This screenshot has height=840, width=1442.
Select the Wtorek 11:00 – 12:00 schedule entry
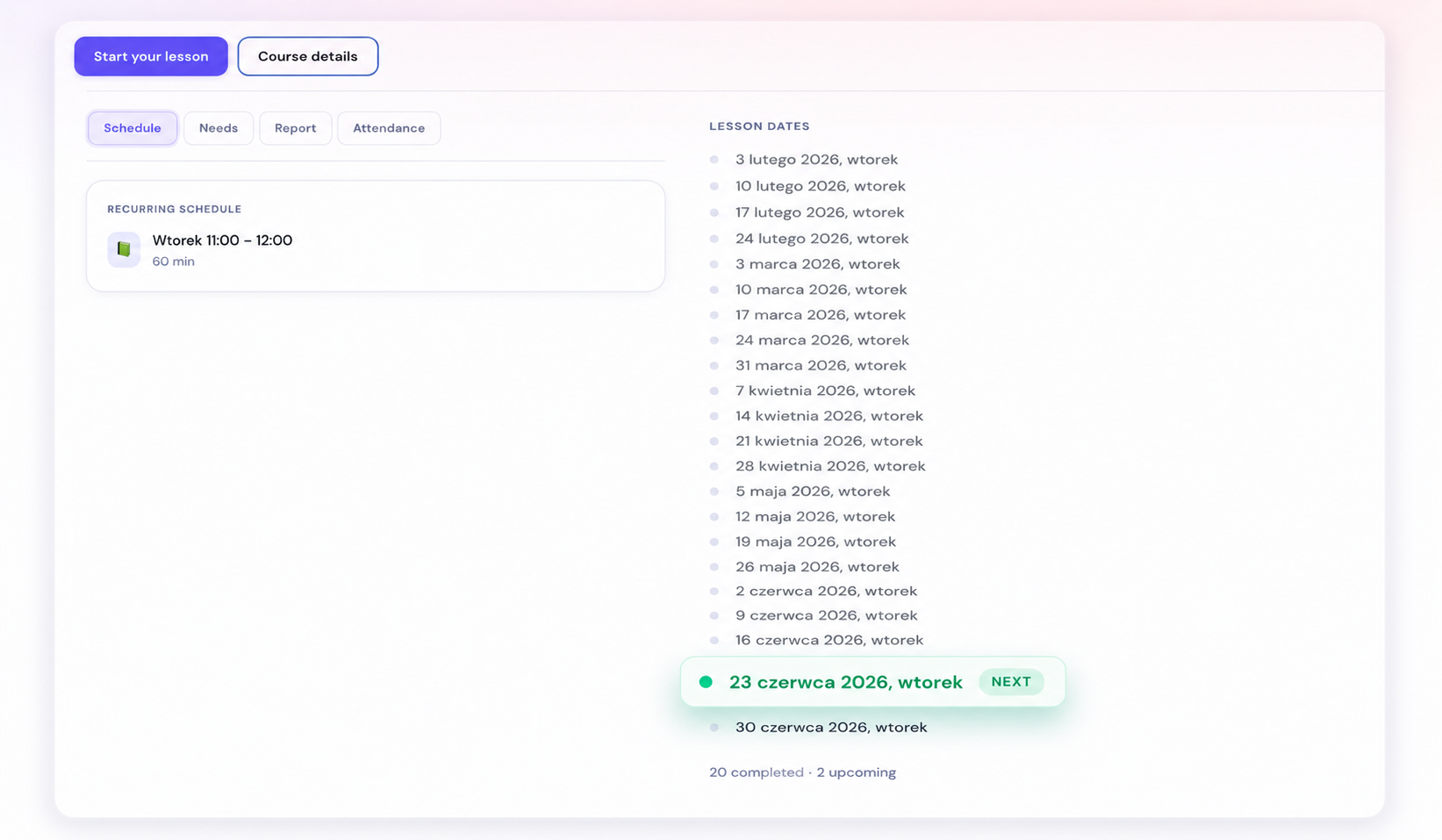tap(222, 241)
